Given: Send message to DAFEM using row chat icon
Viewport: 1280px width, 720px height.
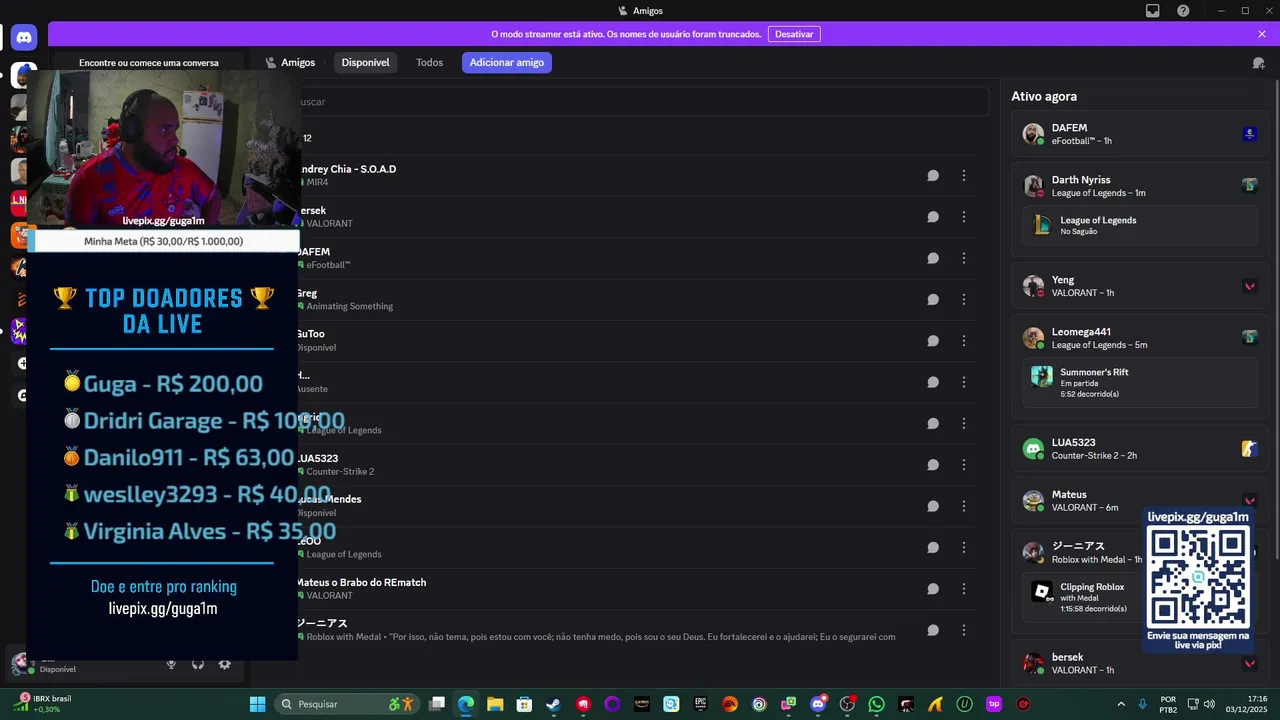Looking at the screenshot, I should point(933,258).
